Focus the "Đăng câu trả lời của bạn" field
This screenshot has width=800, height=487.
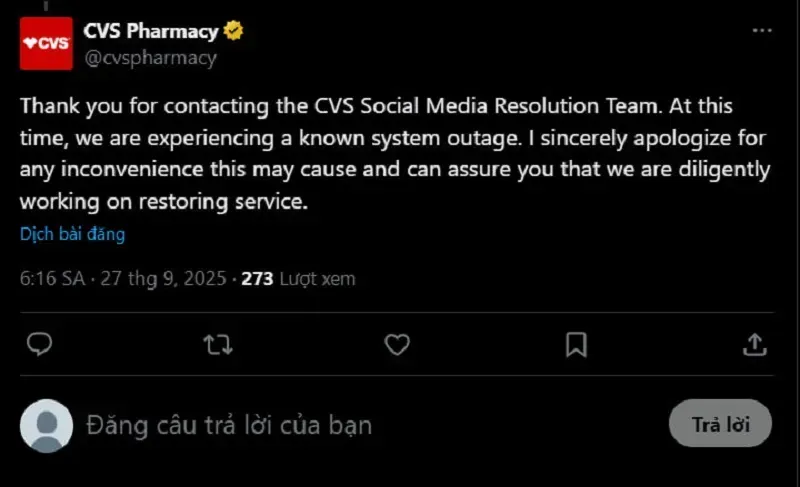click(230, 425)
